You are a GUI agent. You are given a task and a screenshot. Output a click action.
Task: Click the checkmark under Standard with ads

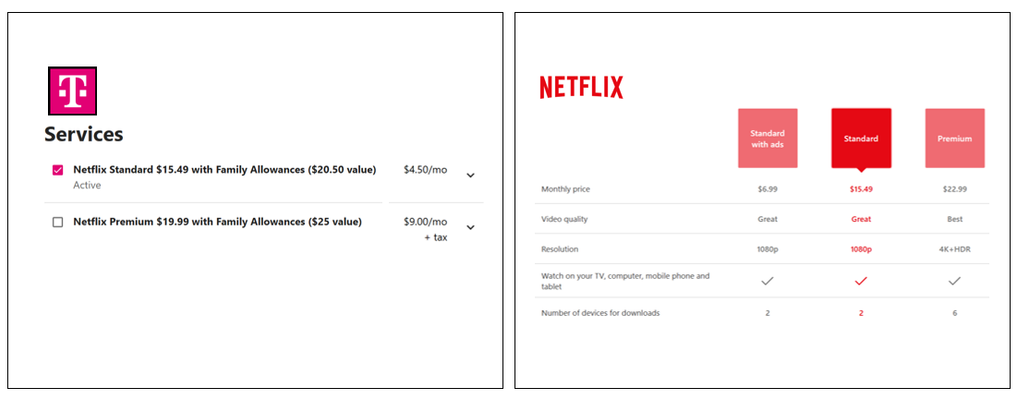[767, 281]
